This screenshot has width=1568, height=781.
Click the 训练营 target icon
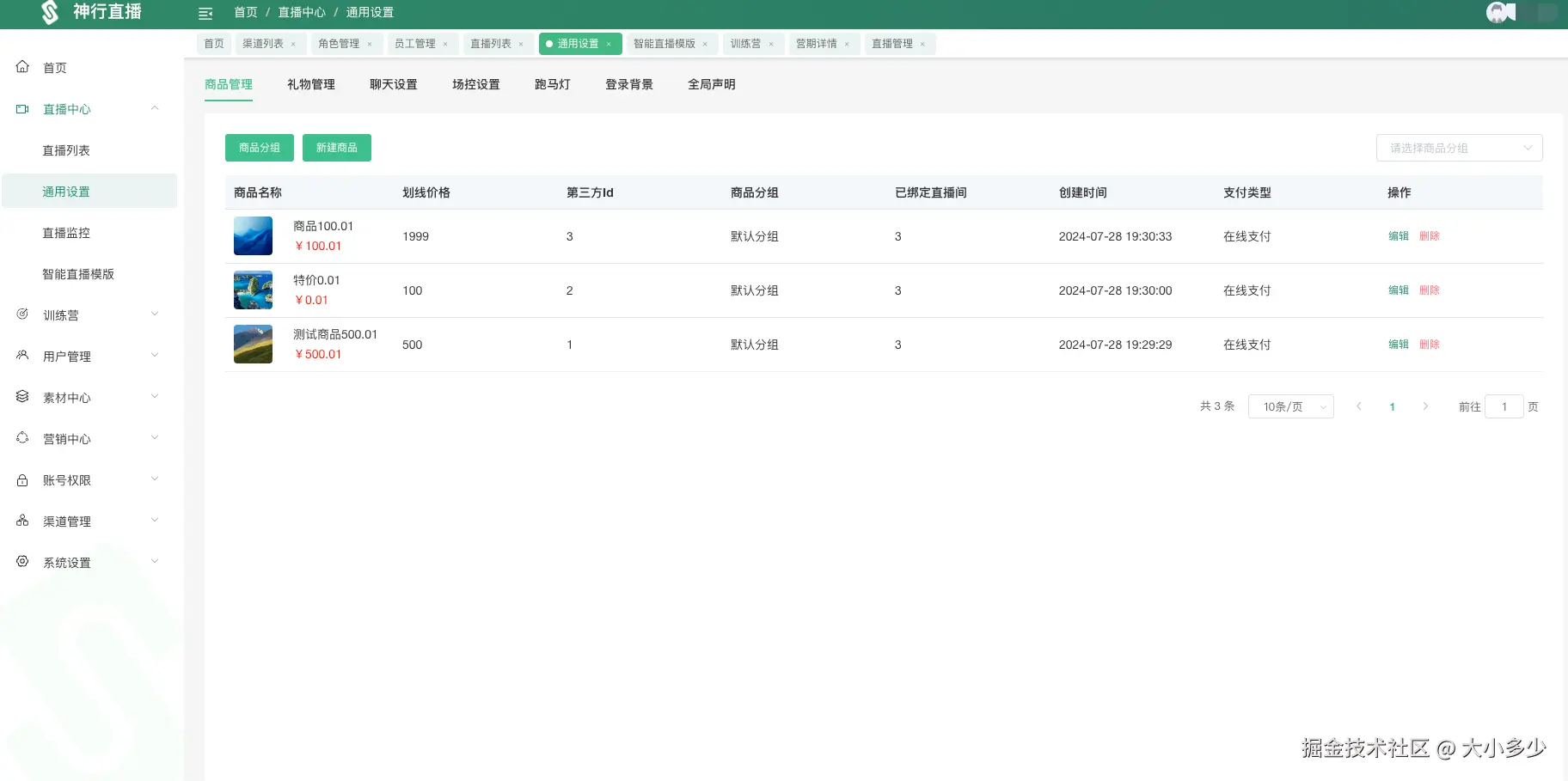point(22,314)
